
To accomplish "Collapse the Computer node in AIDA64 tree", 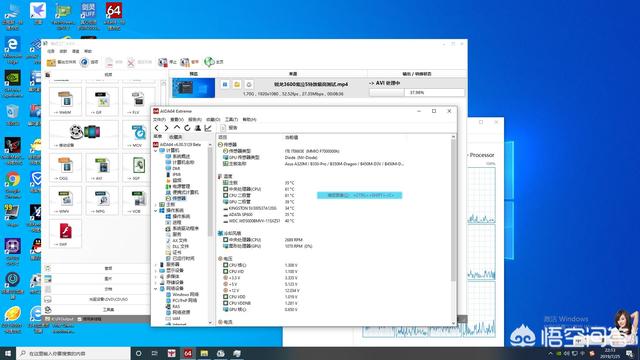I will pos(156,151).
